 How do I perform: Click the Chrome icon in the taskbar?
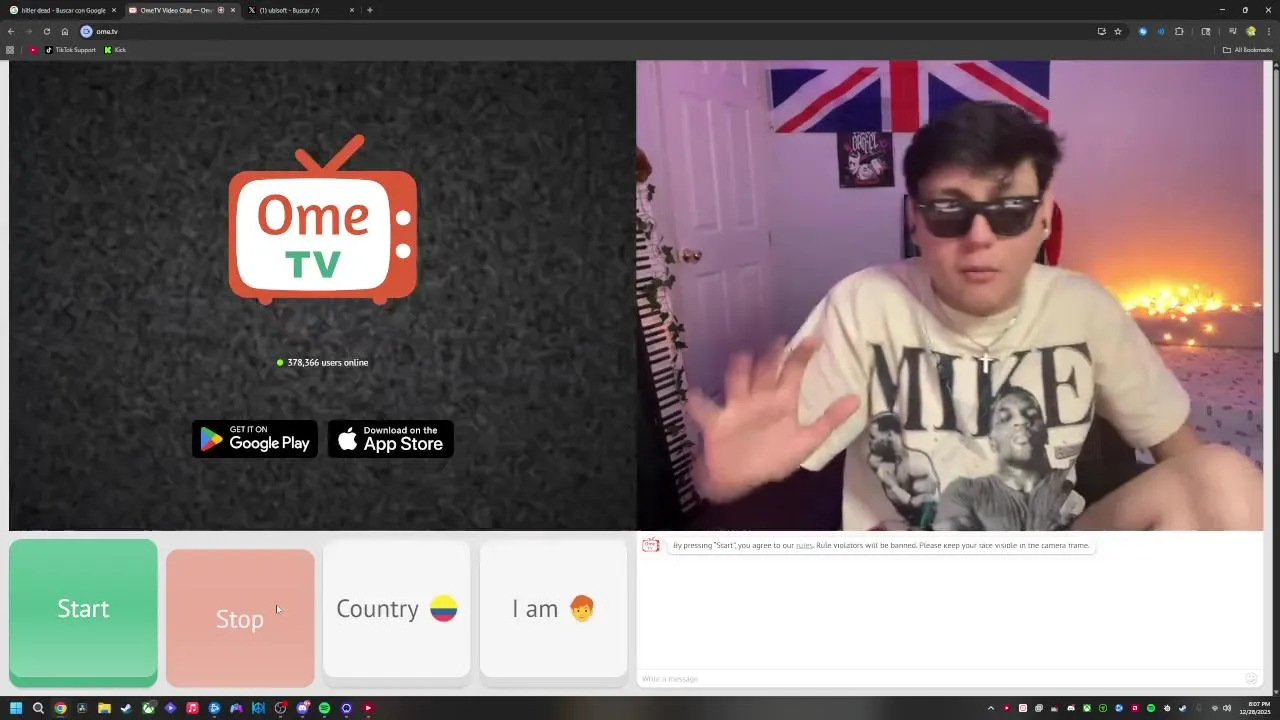click(x=60, y=708)
